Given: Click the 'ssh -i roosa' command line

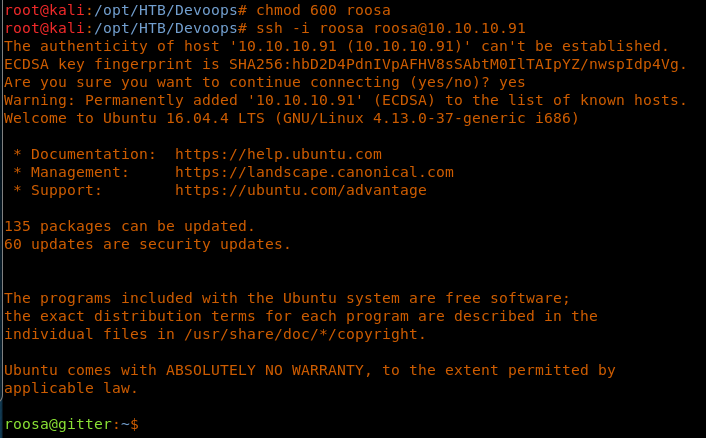Looking at the screenshot, I should (374, 28).
